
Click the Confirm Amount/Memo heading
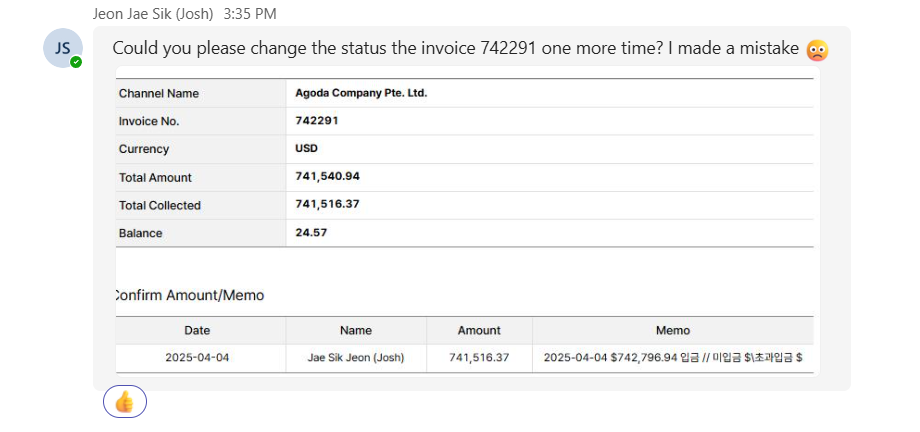tap(189, 295)
